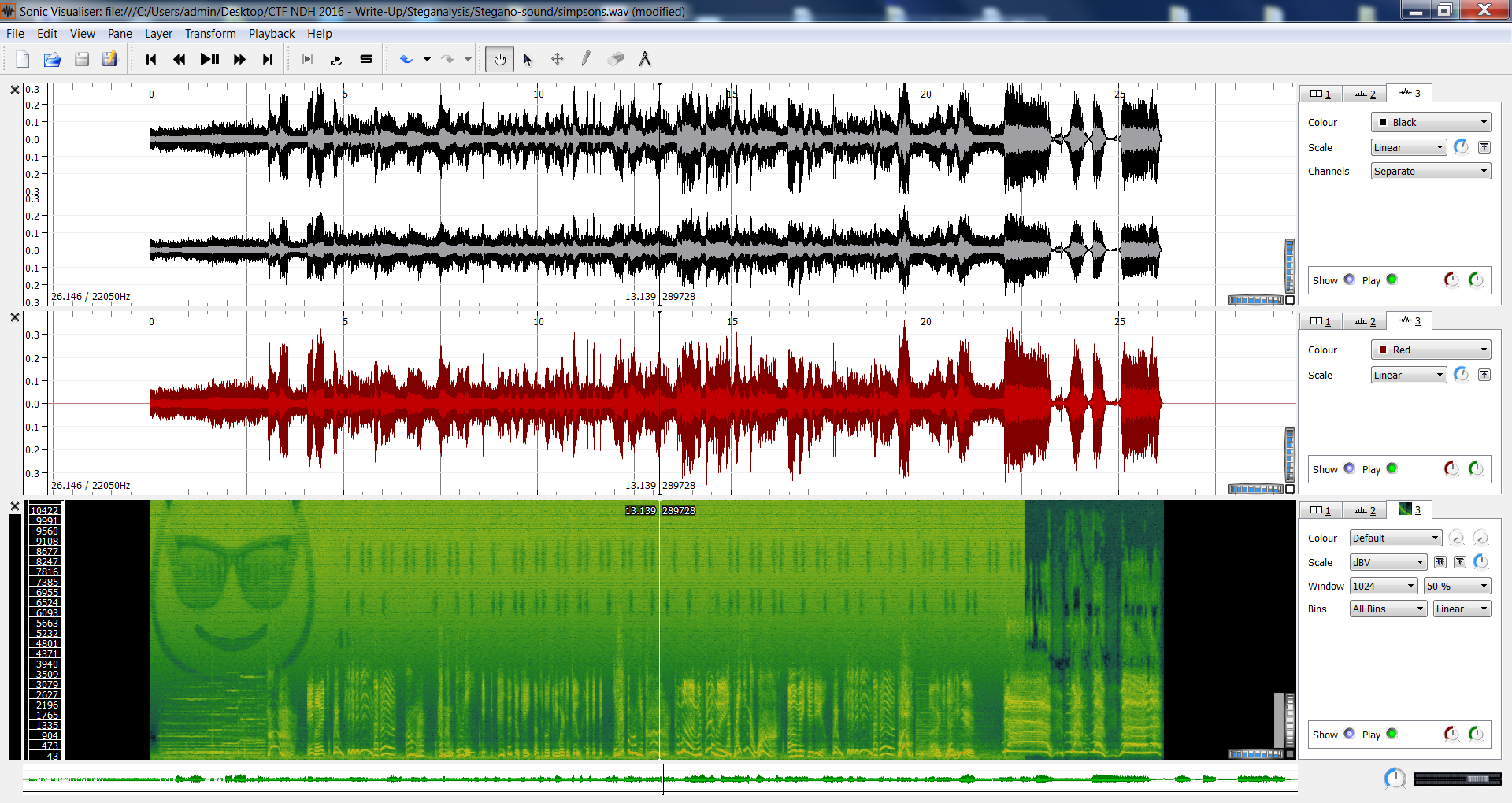Open the Bins Linear frequency scale dropdown
1512x803 pixels.
coord(1462,609)
